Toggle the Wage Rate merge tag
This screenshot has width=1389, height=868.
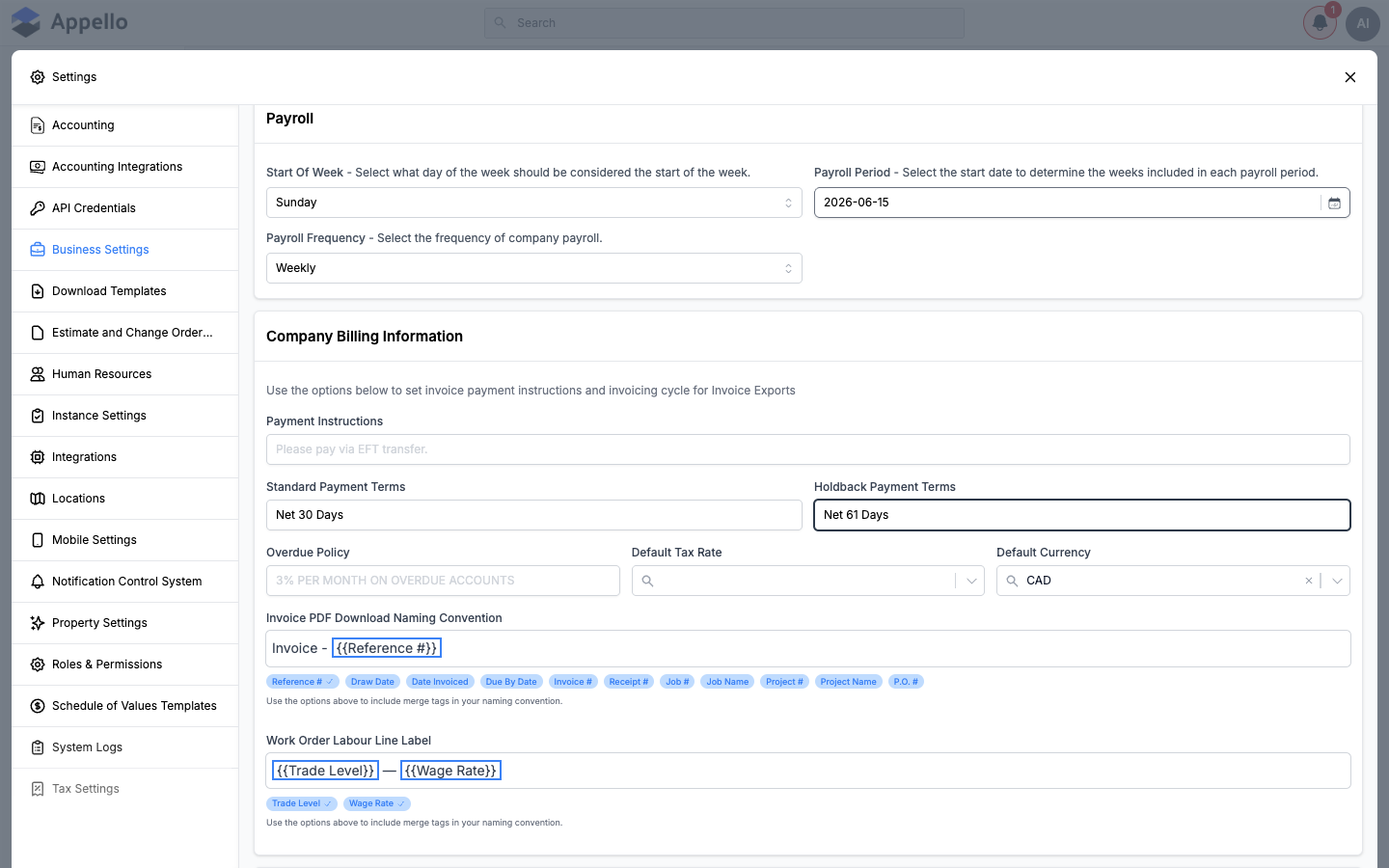[377, 803]
